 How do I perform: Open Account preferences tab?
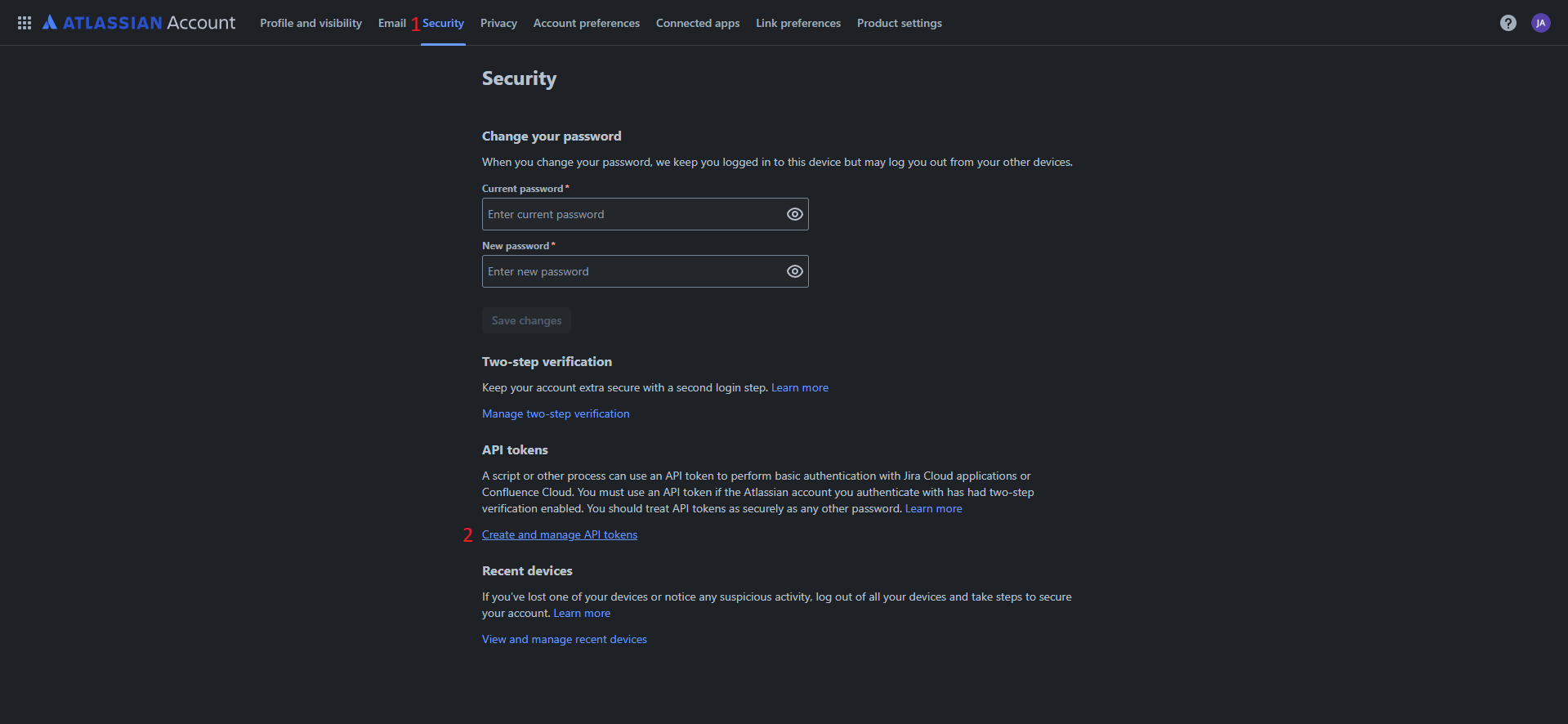(x=586, y=23)
